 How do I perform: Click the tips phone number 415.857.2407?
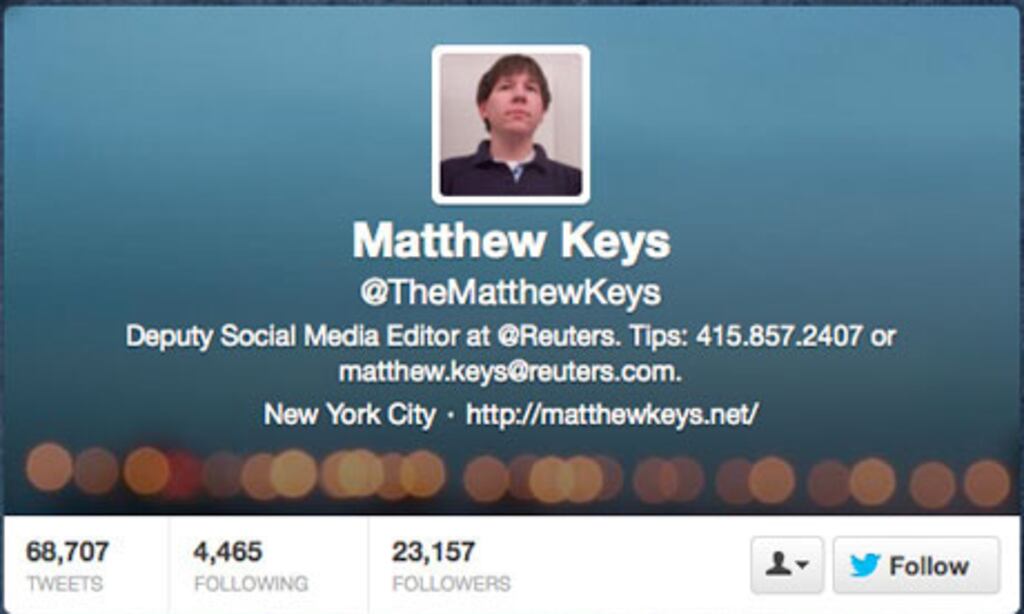coord(779,336)
